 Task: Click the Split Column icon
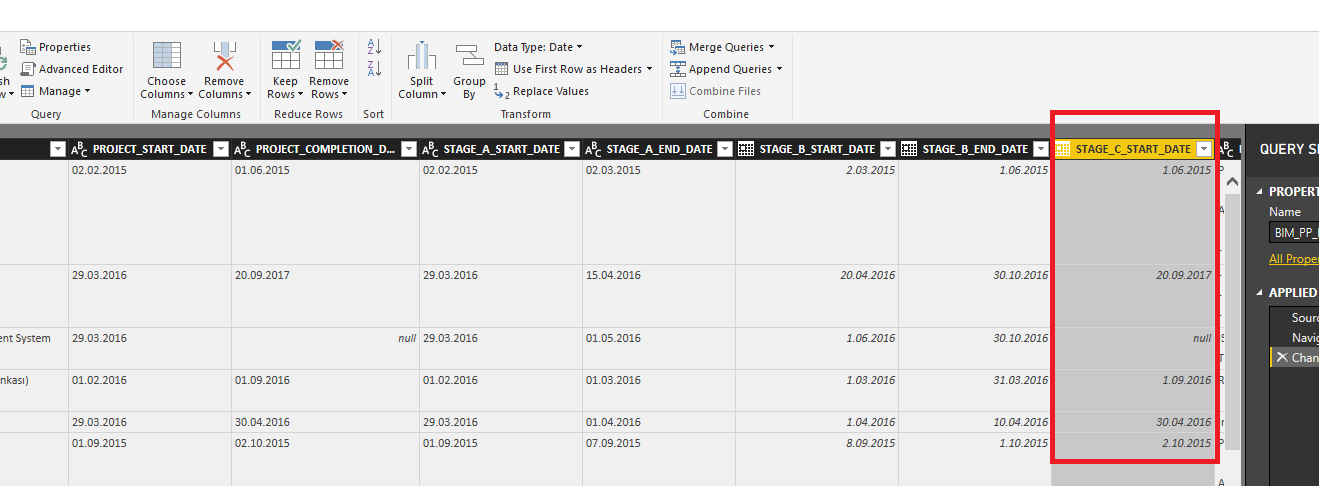[x=422, y=56]
